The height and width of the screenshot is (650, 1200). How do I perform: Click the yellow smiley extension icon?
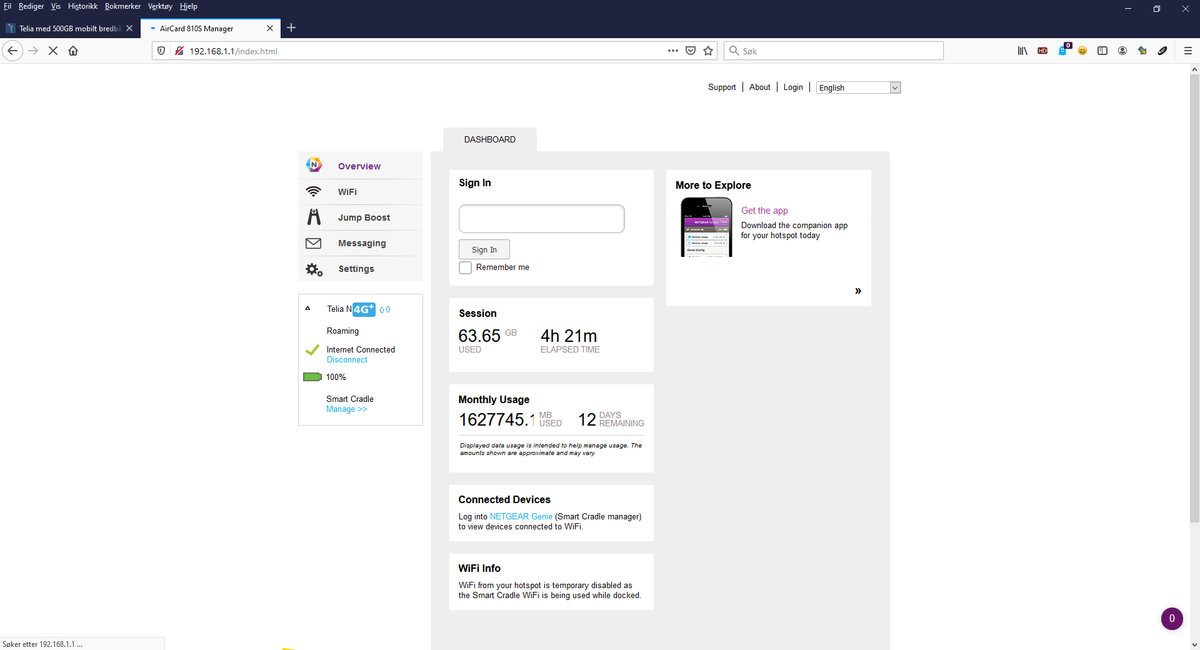click(1082, 50)
